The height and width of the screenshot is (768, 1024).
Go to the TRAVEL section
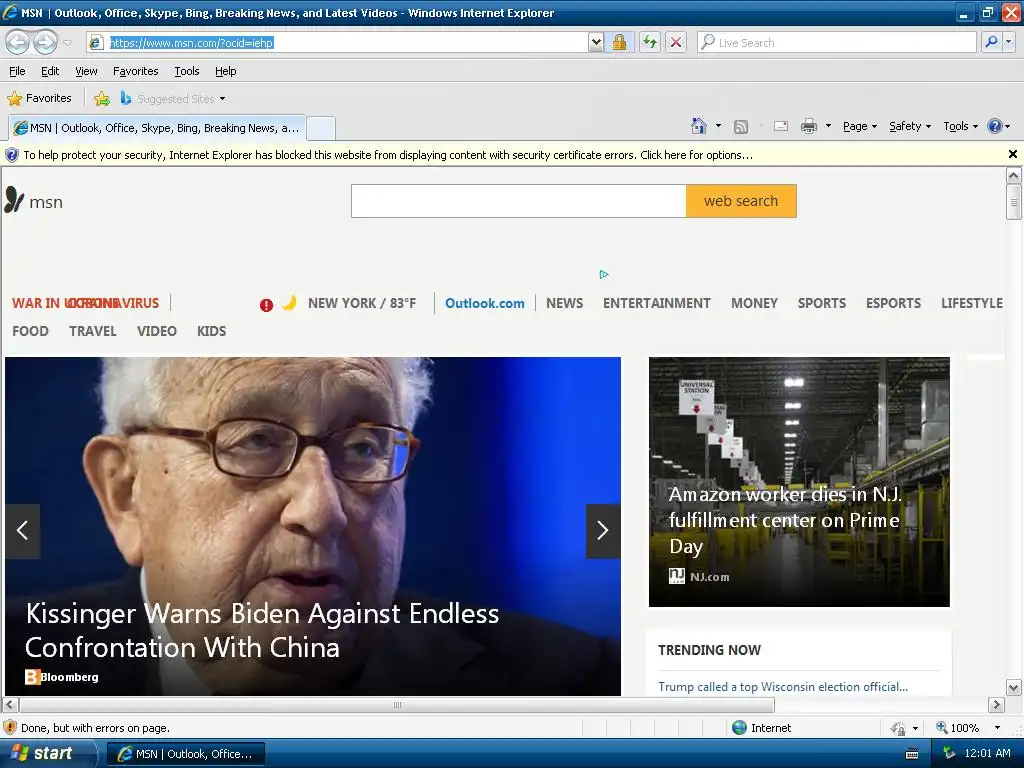pos(93,331)
